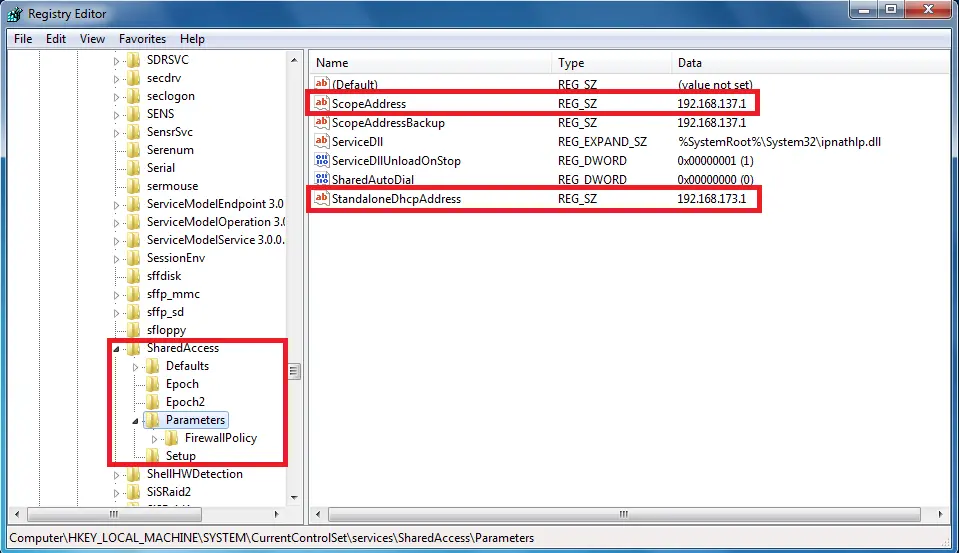Click the Epoch folder icon
The height and width of the screenshot is (553, 959).
(x=153, y=384)
